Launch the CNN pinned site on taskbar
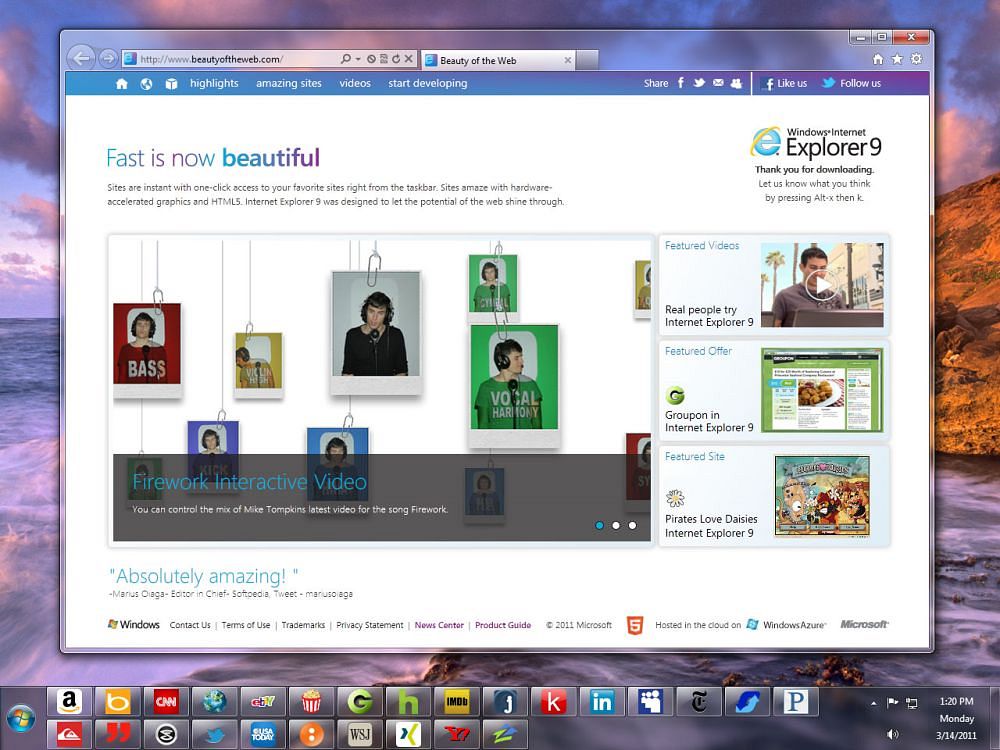The image size is (1000, 750). (x=166, y=702)
